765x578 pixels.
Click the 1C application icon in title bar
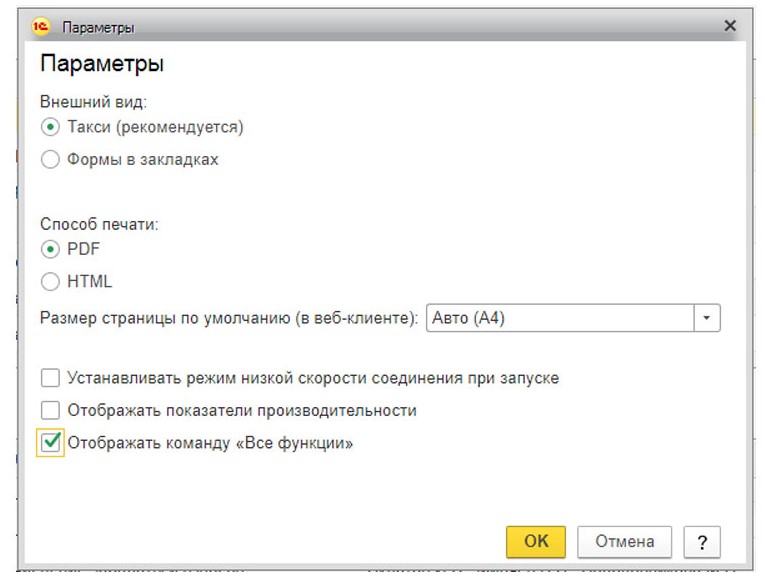[41, 27]
